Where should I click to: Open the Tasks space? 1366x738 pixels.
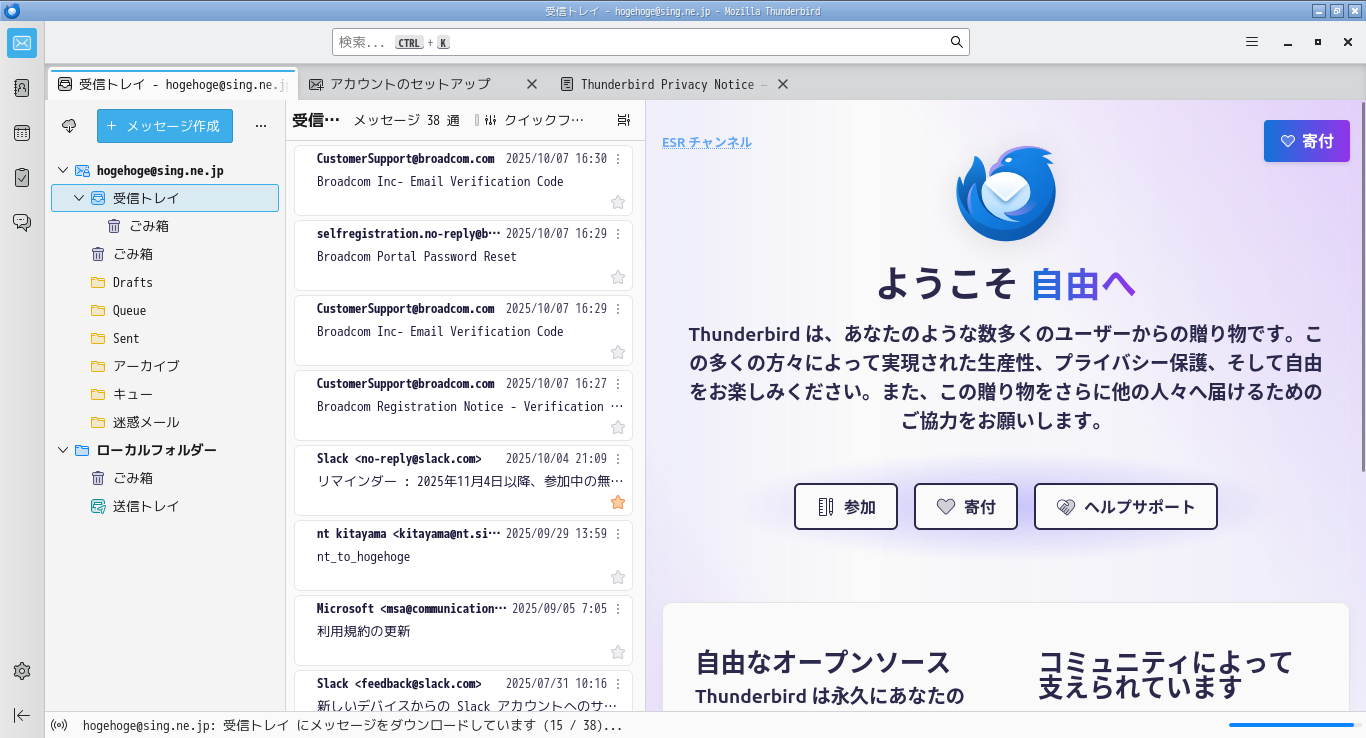22,178
